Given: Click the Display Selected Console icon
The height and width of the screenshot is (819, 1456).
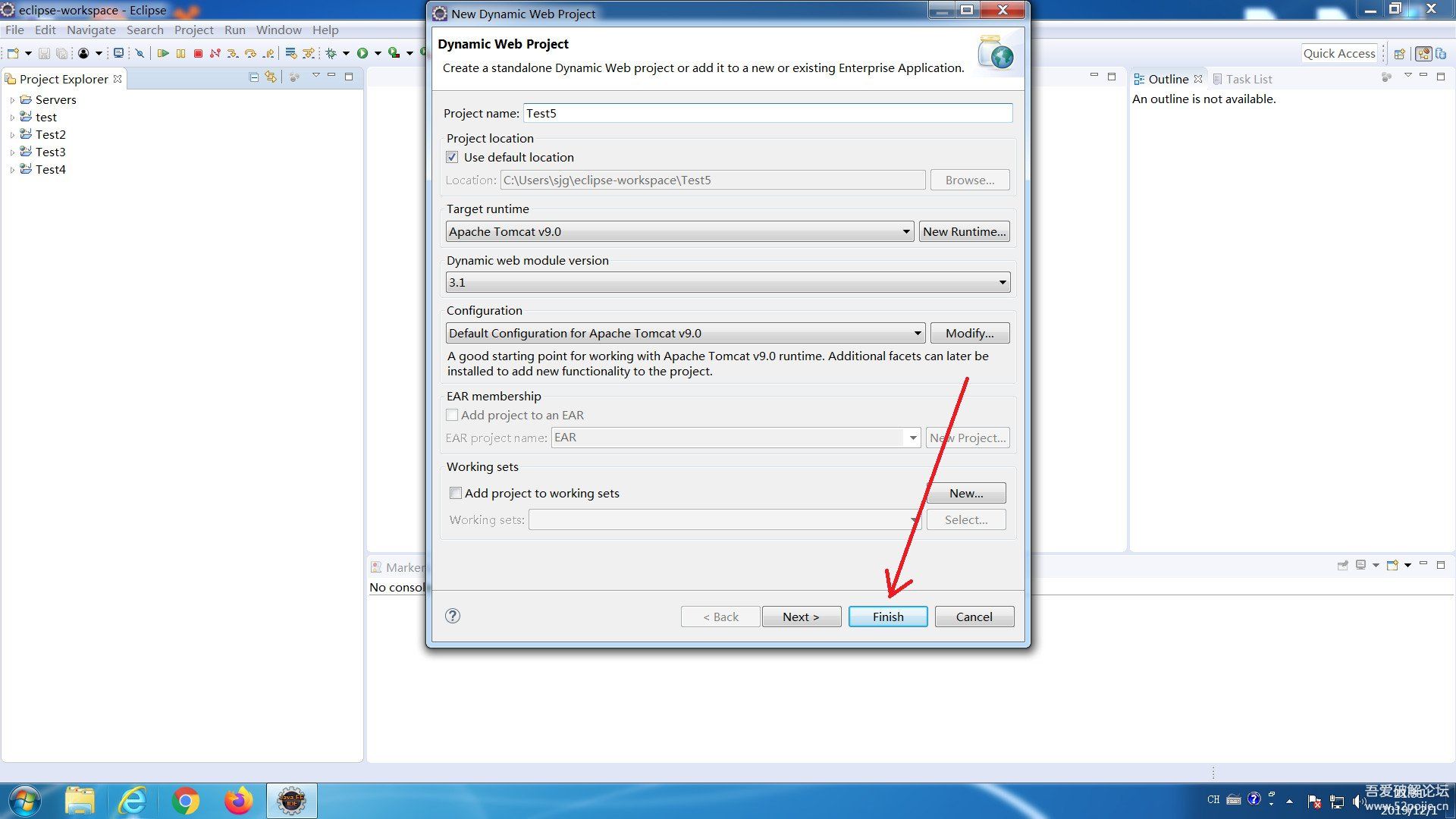Looking at the screenshot, I should pos(1361,565).
